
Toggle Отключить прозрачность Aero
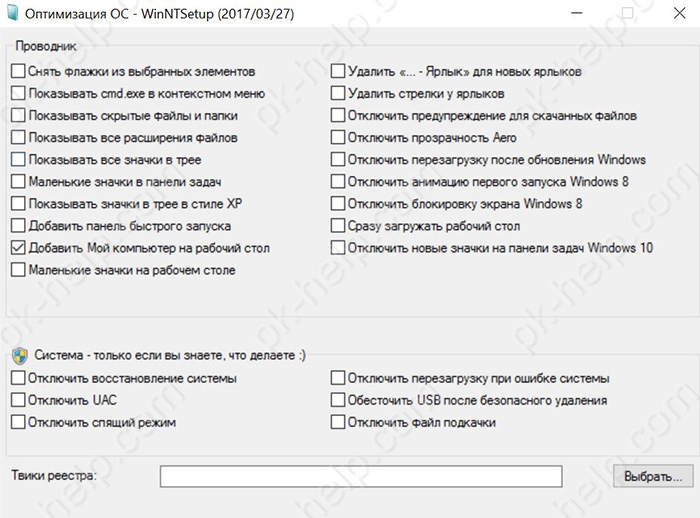pos(338,137)
